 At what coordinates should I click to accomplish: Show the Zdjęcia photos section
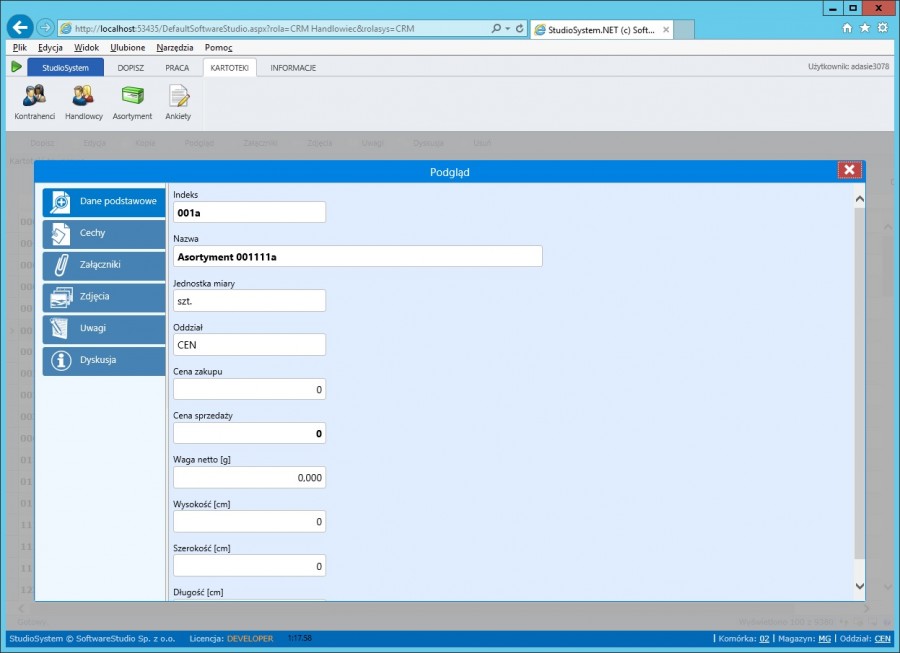104,297
